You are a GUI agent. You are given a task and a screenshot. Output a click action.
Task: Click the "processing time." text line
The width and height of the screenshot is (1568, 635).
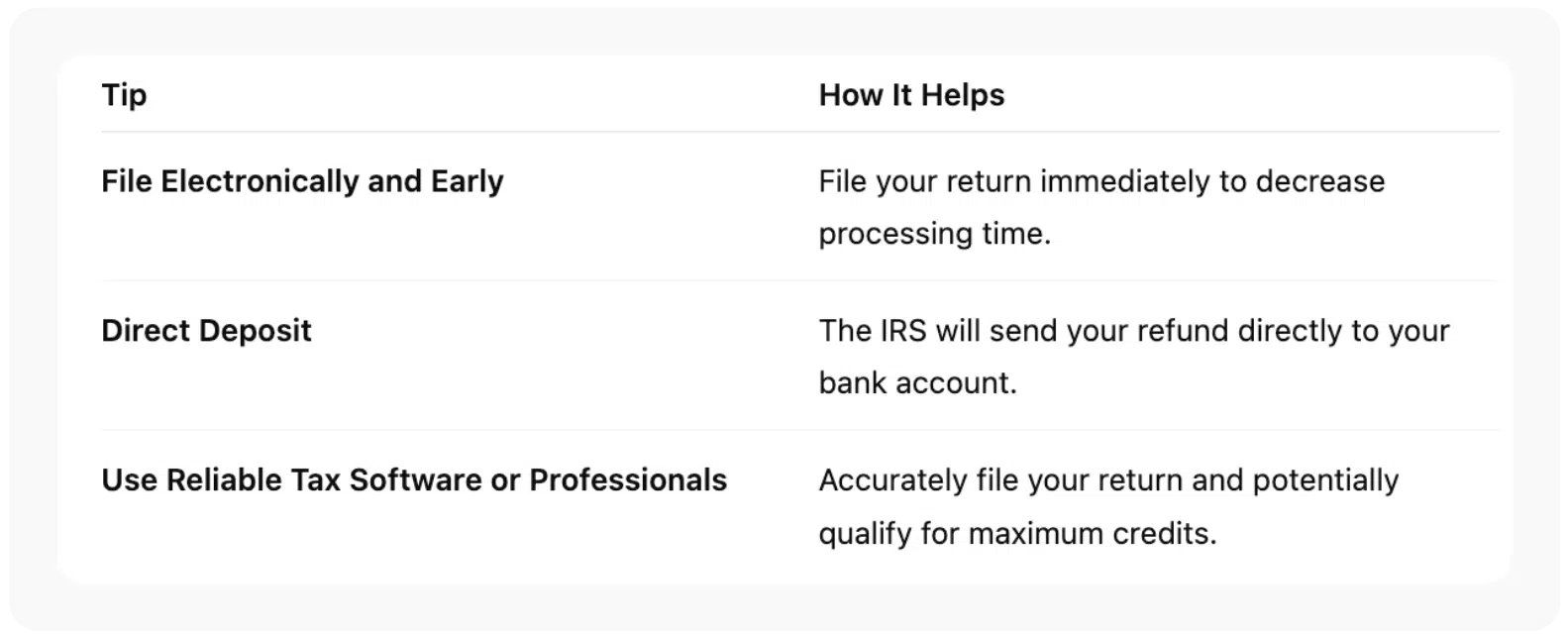coord(934,234)
